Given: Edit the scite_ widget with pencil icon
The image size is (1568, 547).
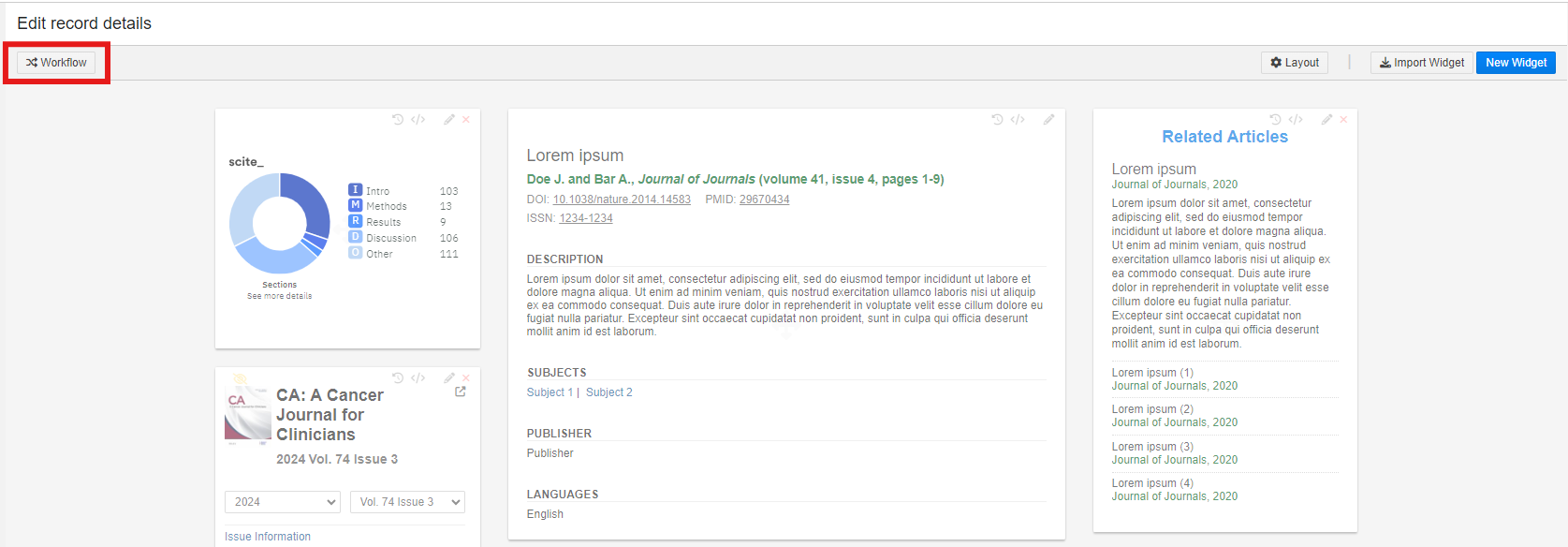Looking at the screenshot, I should 449,120.
